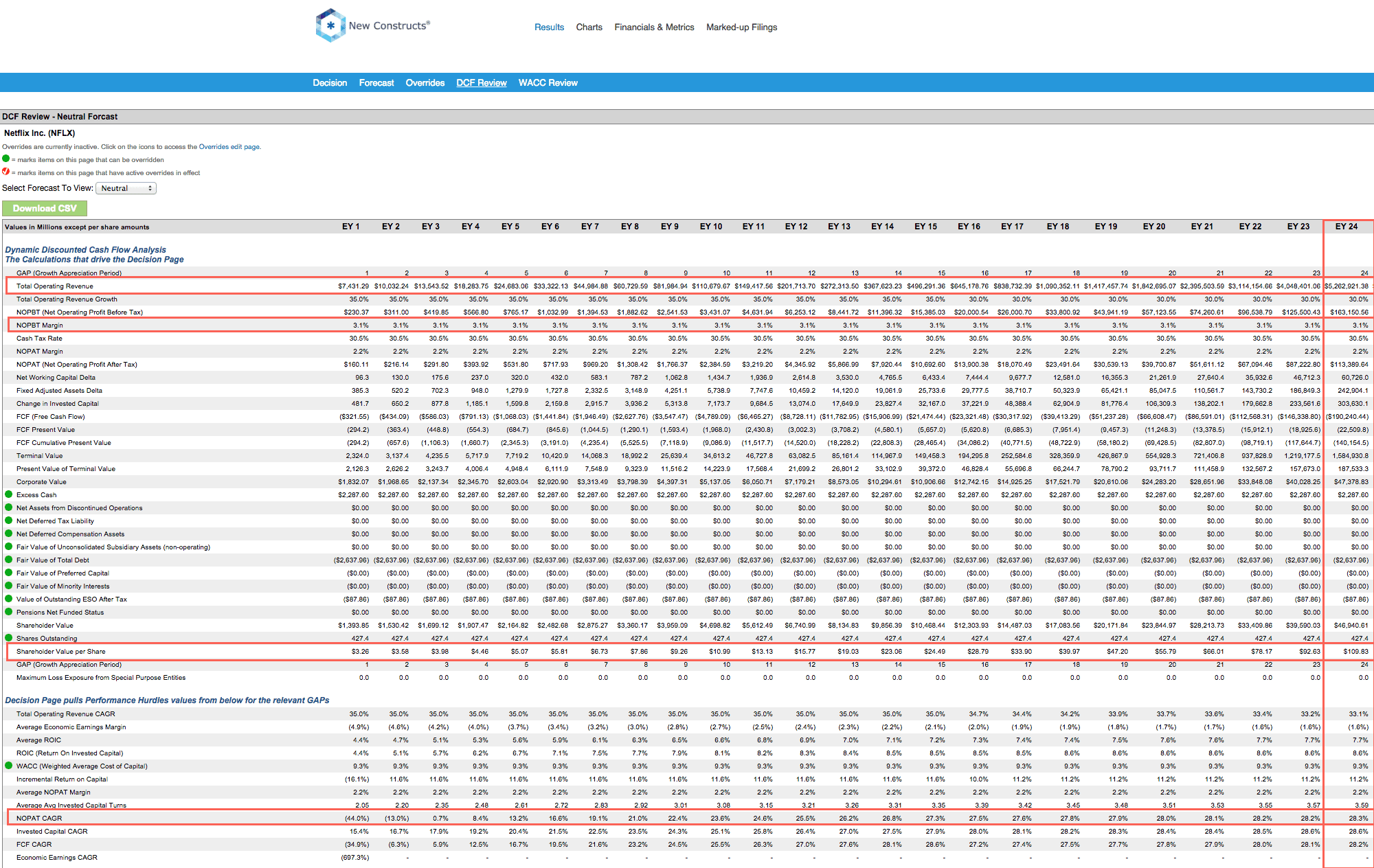Click the Change in Invested Capital row label
Screen dimensions: 1374x868
[58, 403]
